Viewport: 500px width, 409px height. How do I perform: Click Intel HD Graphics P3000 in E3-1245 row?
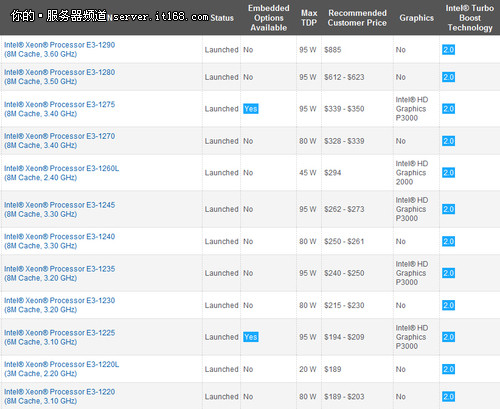coord(412,209)
